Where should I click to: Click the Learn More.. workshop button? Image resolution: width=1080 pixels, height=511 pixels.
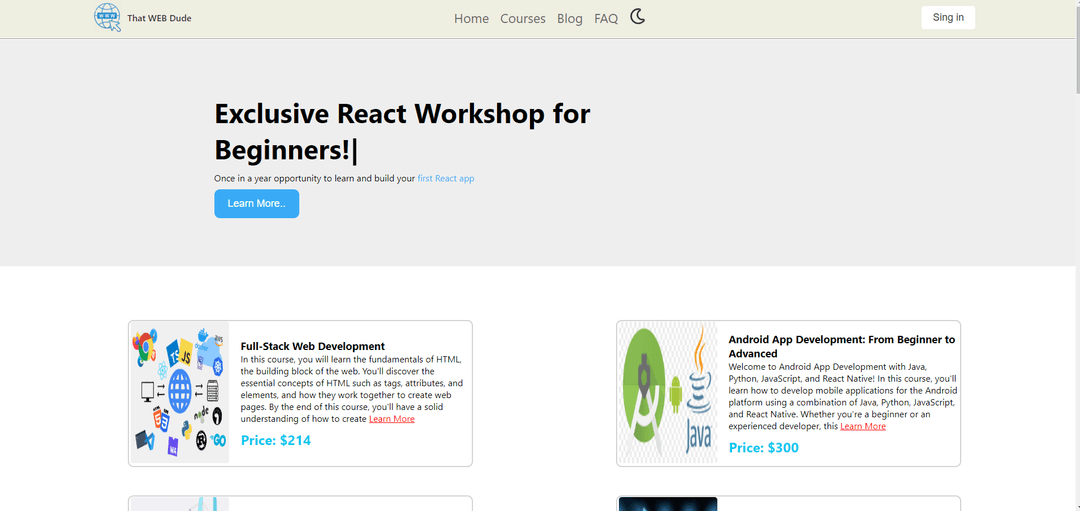click(x=256, y=203)
